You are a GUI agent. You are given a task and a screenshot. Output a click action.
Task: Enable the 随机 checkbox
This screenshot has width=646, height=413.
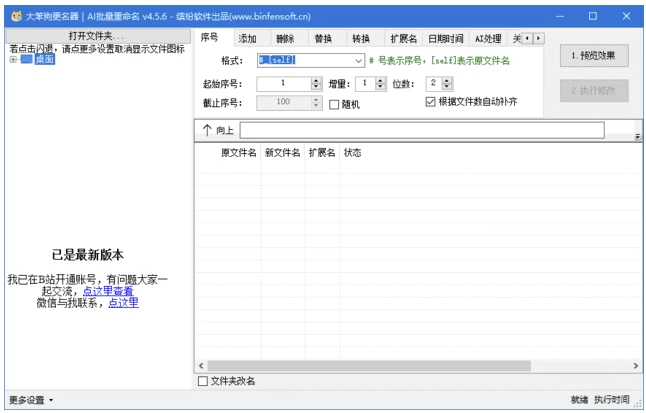(x=334, y=103)
